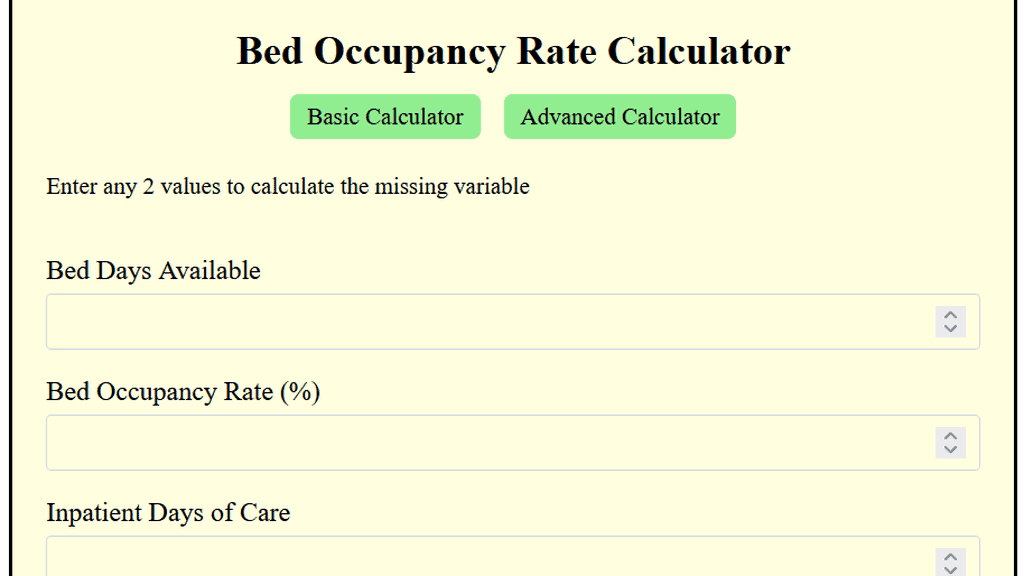Click the Bed Occupancy Rate (%) label
The image size is (1024, 576).
[x=183, y=392]
